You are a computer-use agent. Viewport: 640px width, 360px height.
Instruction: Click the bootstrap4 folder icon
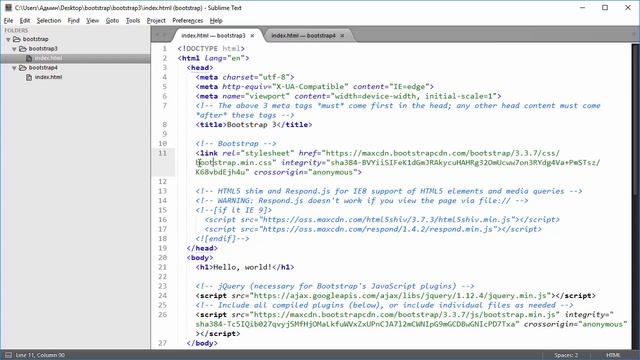pos(23,68)
